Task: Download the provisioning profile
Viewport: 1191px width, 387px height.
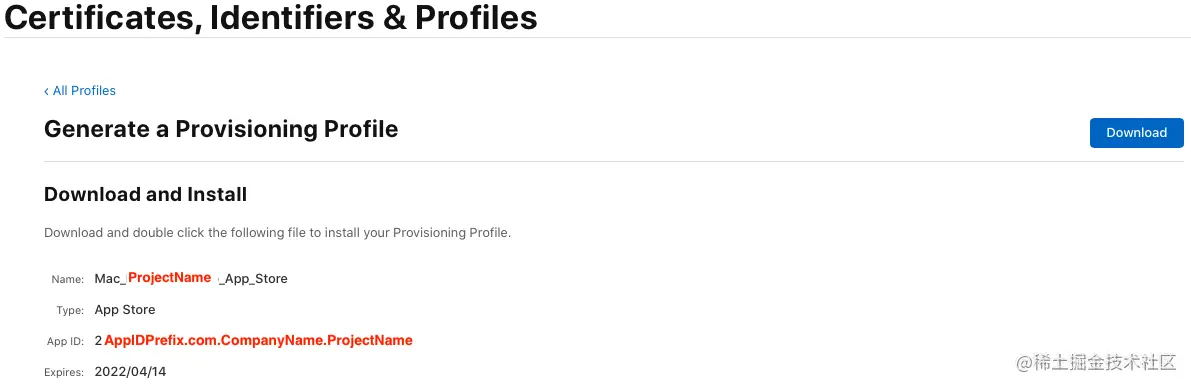Action: click(x=1136, y=133)
